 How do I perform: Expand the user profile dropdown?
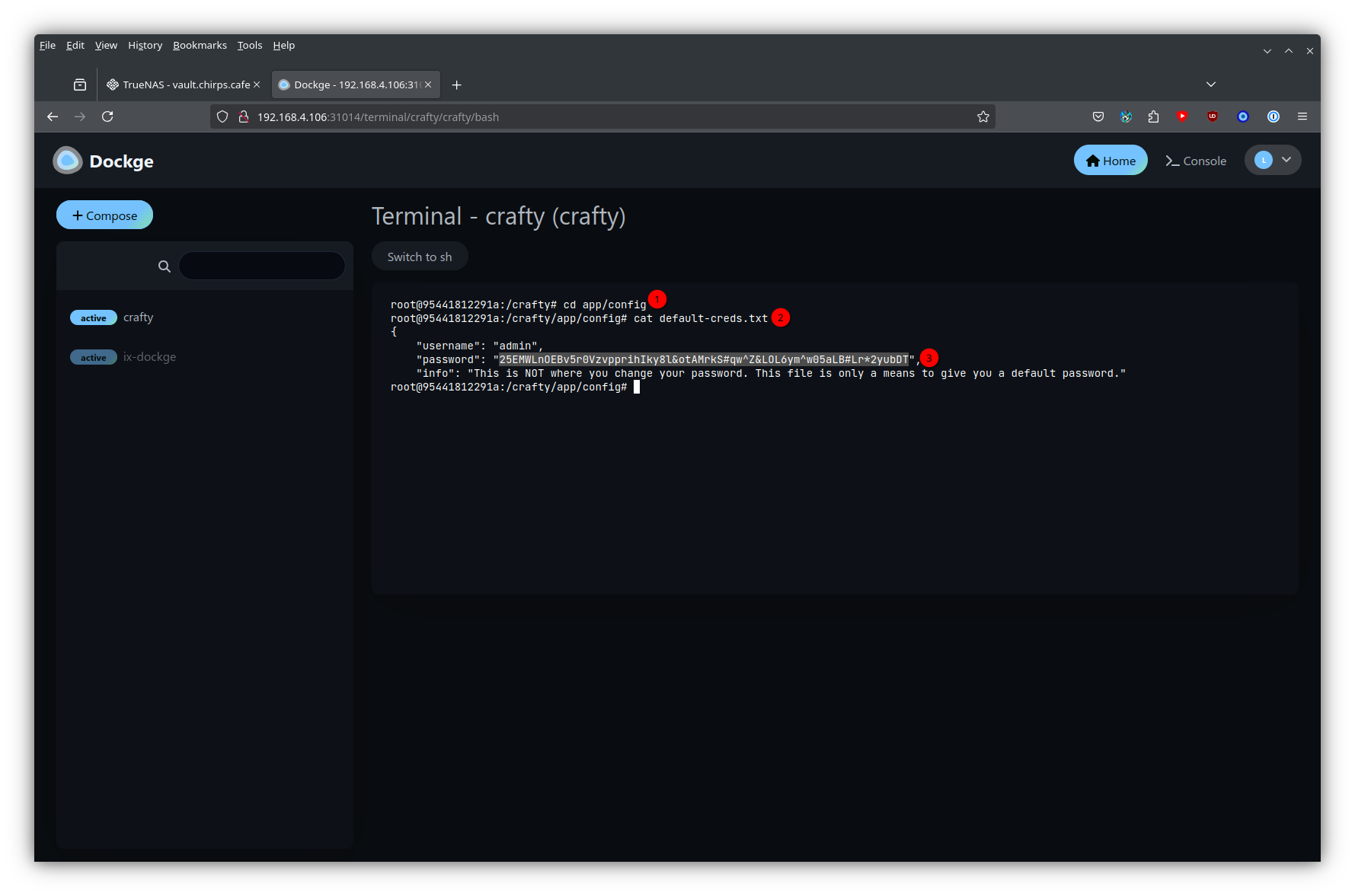[x=1273, y=160]
